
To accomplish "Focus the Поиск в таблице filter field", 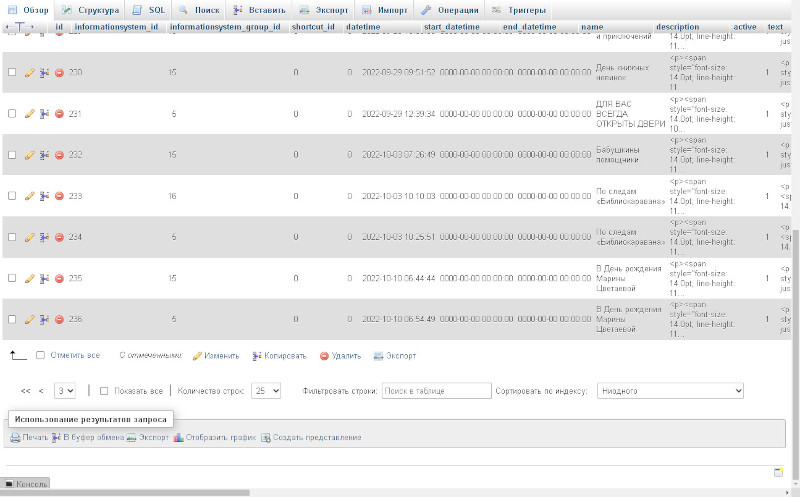I will (x=436, y=391).
